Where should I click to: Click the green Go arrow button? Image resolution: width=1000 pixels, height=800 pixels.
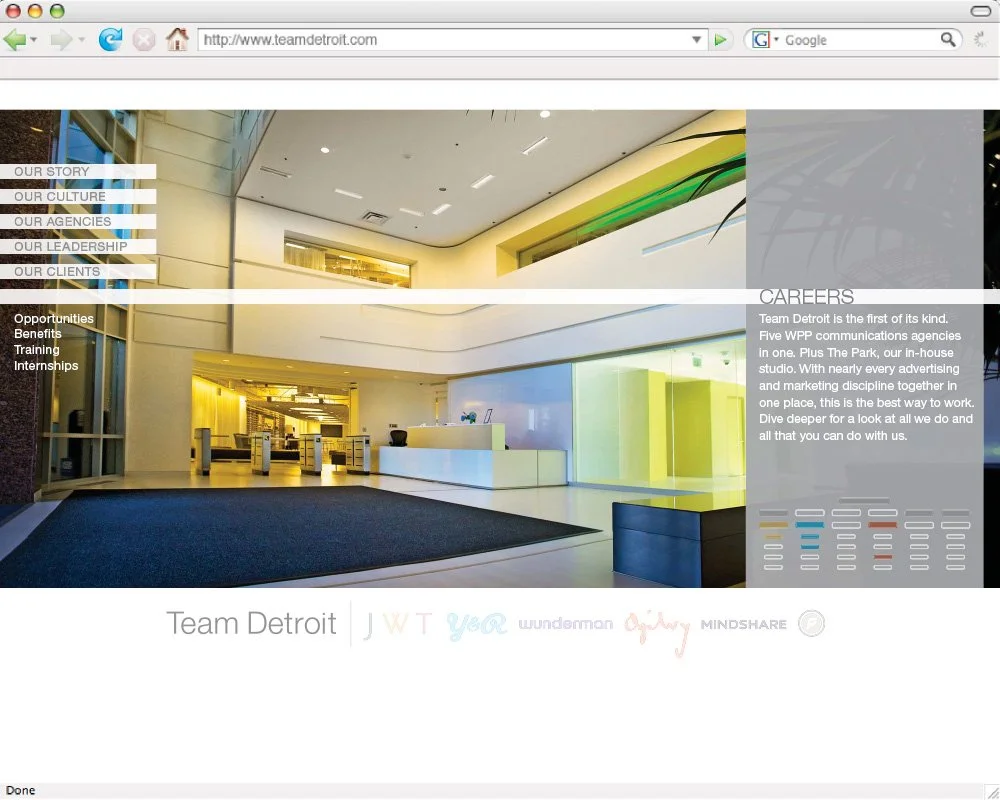pyautogui.click(x=721, y=40)
